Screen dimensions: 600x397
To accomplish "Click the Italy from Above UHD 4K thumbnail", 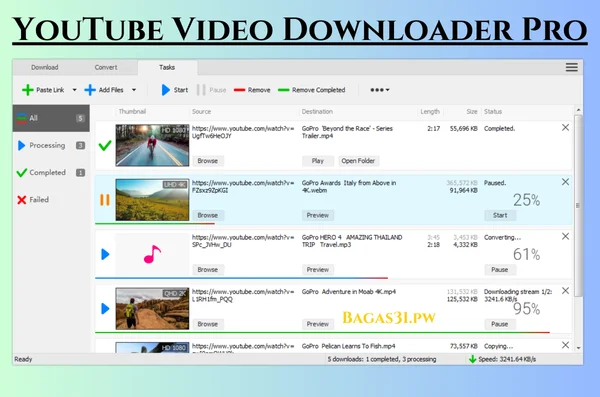I will (x=152, y=199).
